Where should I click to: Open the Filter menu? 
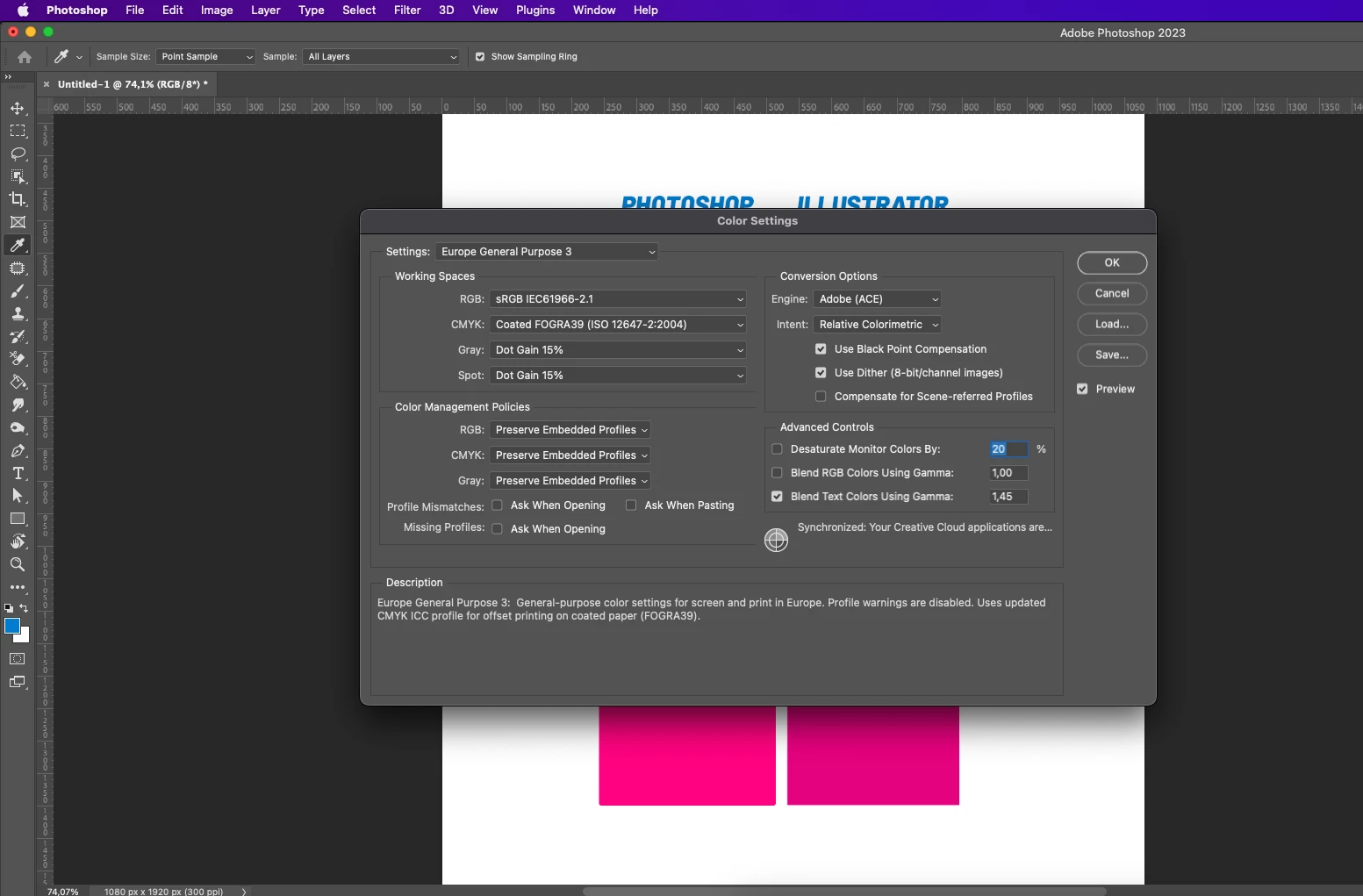pyautogui.click(x=407, y=11)
